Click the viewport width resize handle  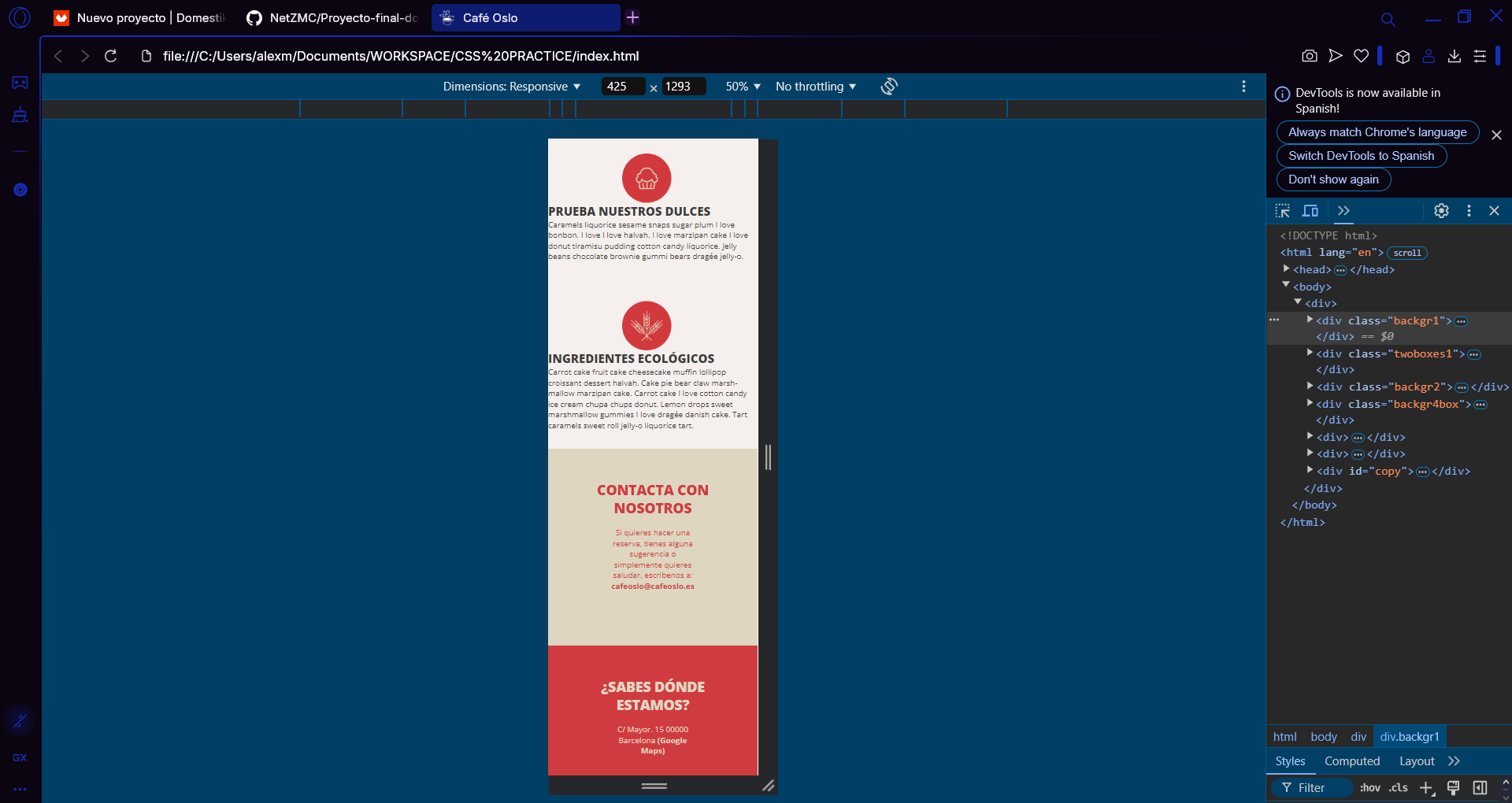[x=768, y=457]
